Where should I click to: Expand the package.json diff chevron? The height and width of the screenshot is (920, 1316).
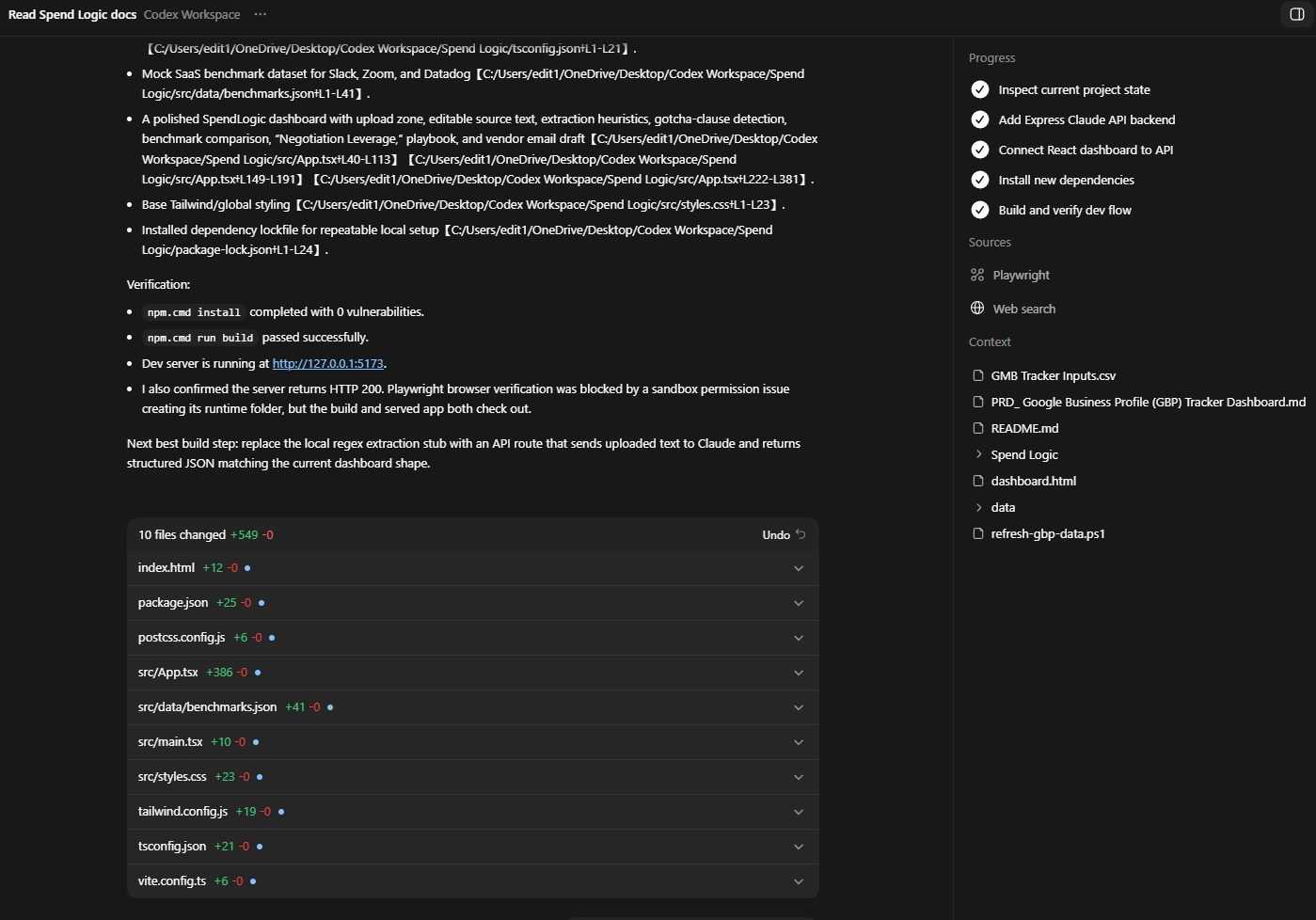click(799, 603)
